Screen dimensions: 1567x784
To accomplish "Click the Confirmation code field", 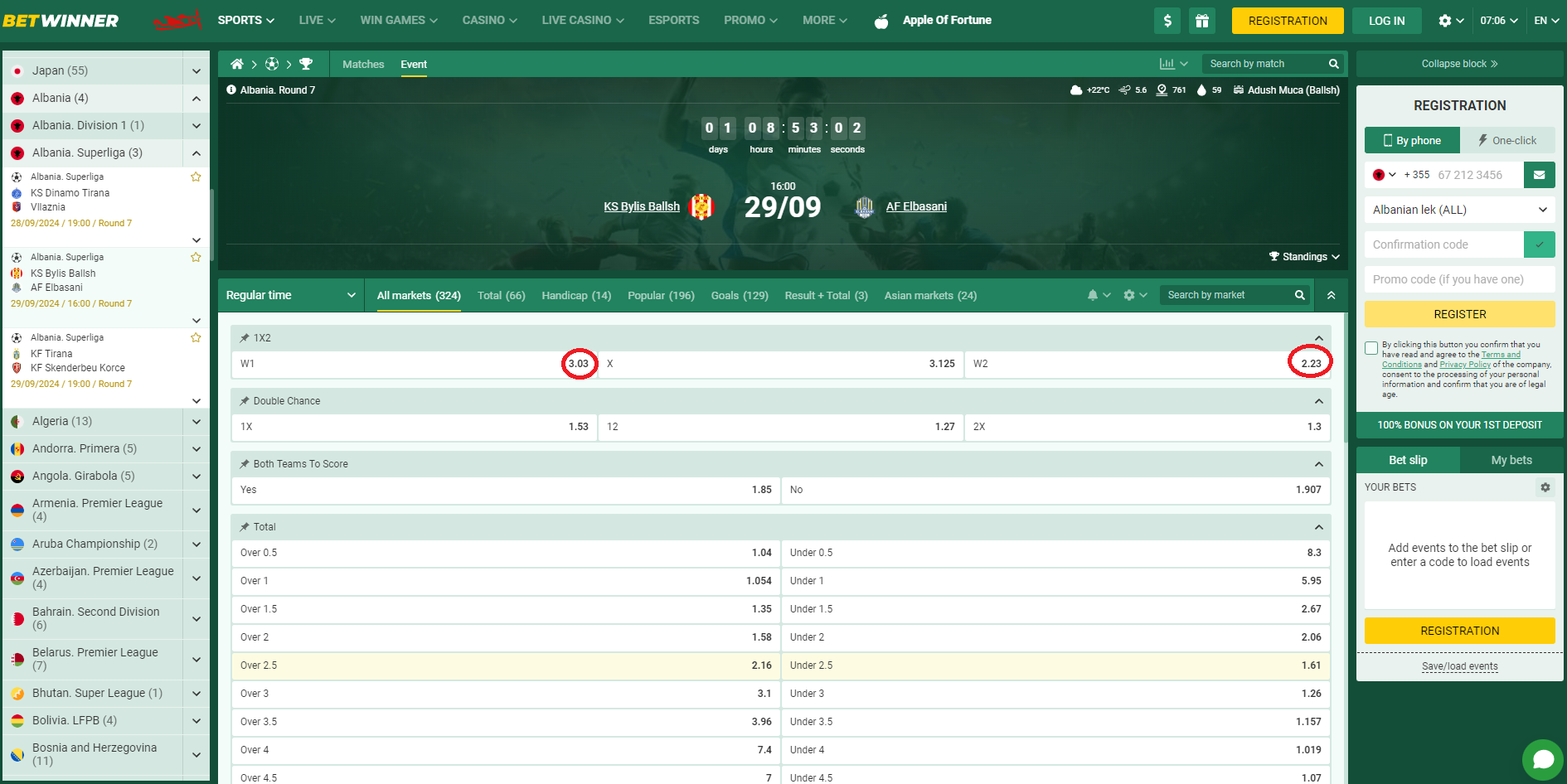I will coord(1444,244).
